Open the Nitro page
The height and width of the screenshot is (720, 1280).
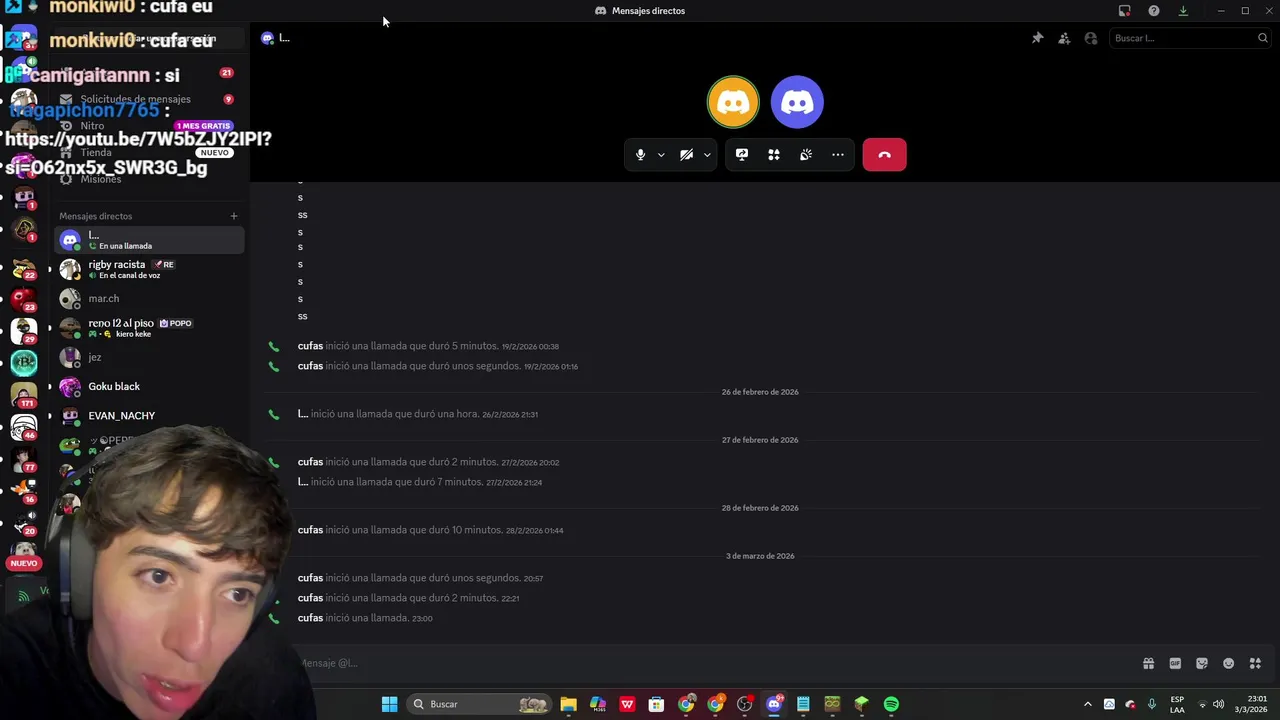pyautogui.click(x=150, y=126)
